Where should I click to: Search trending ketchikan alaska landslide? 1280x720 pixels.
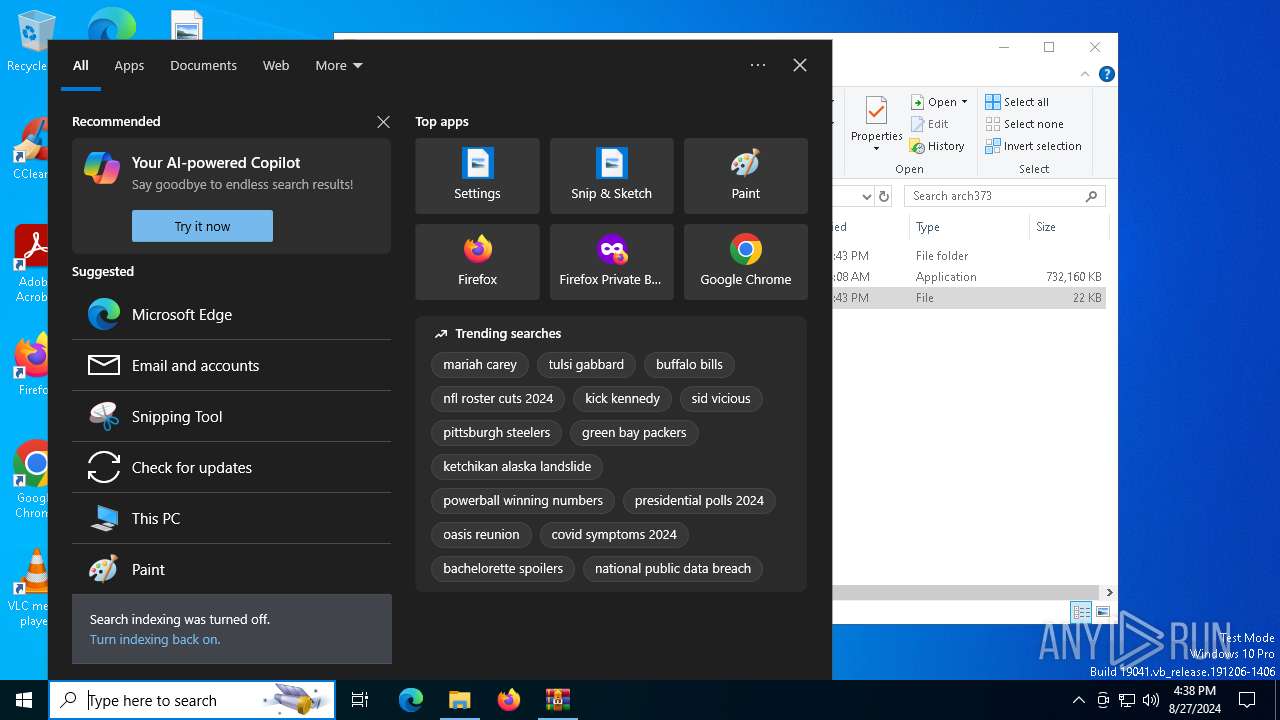coord(517,467)
